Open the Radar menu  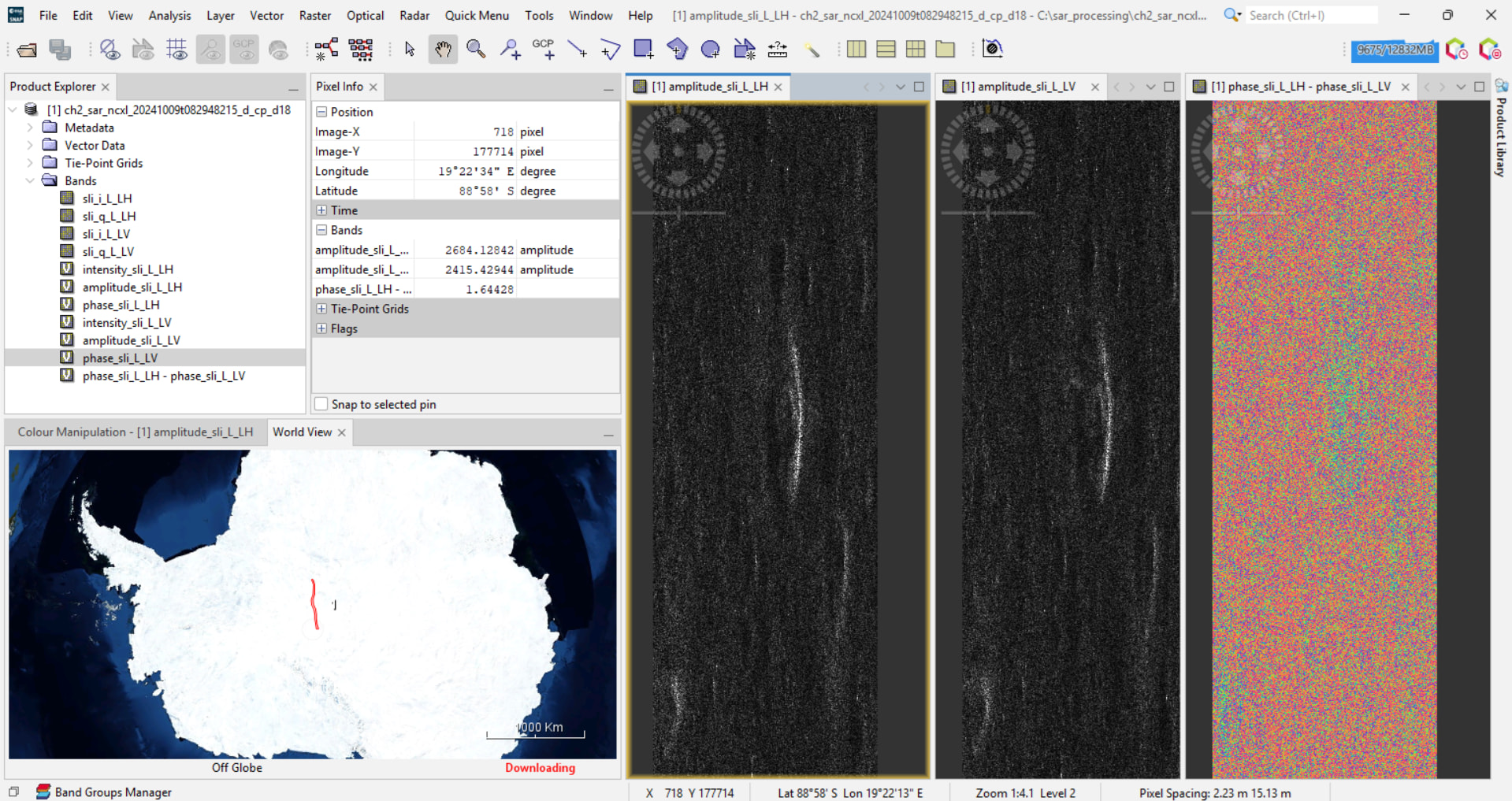point(414,15)
